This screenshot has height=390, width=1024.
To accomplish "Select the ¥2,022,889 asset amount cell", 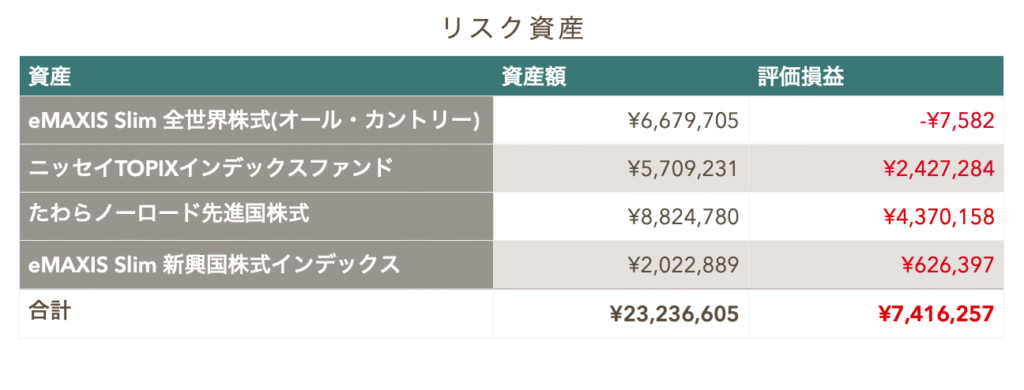I will coord(621,265).
